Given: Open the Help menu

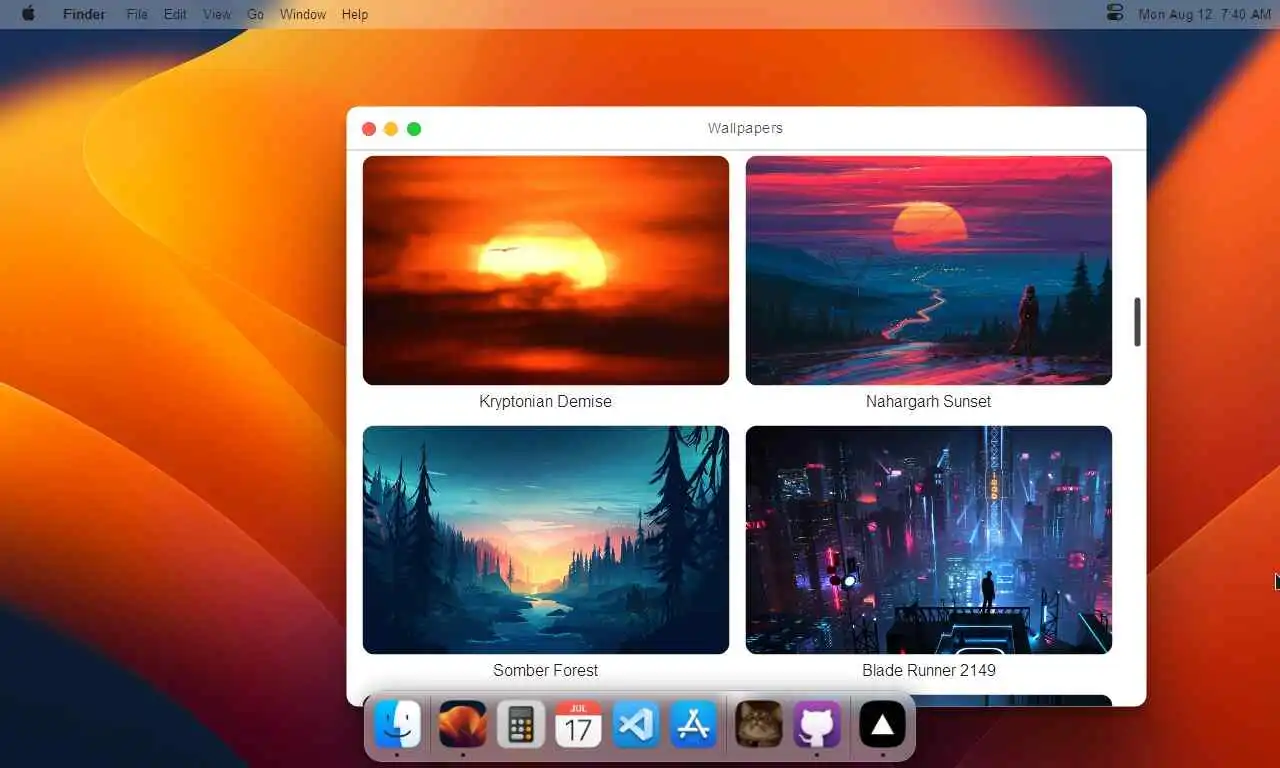Looking at the screenshot, I should point(355,14).
